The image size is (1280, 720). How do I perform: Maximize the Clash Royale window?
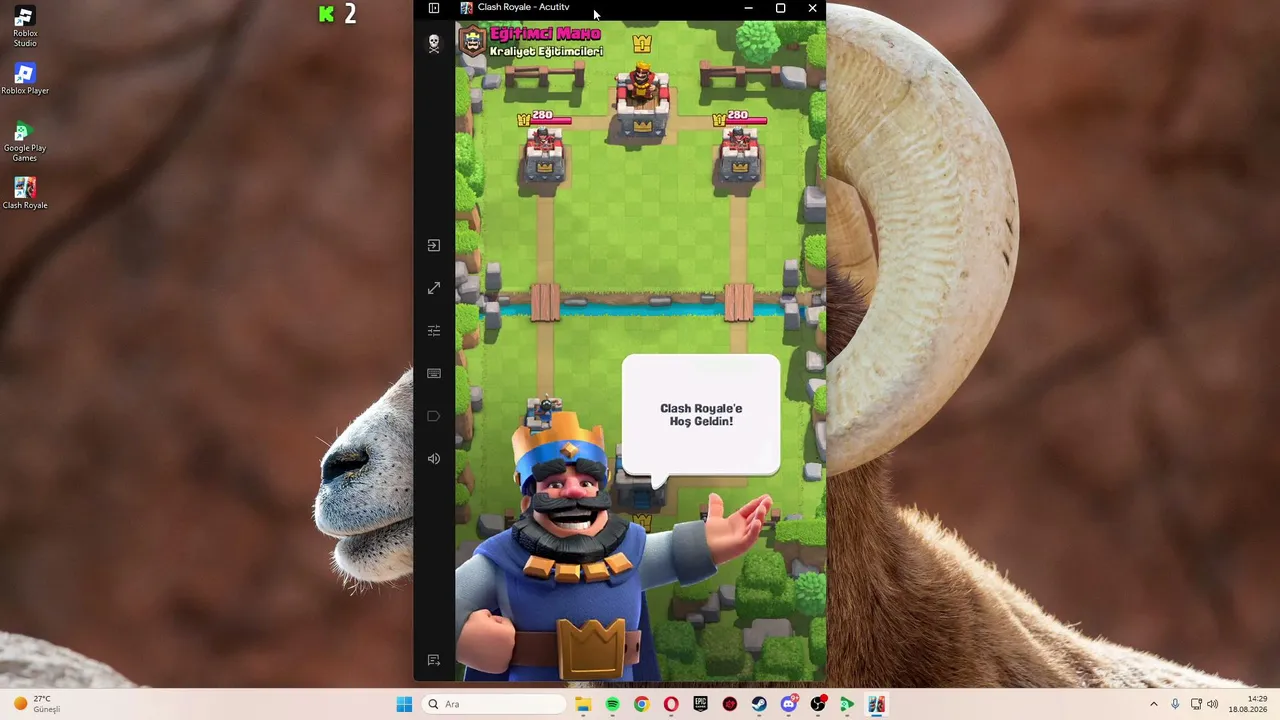pos(780,8)
